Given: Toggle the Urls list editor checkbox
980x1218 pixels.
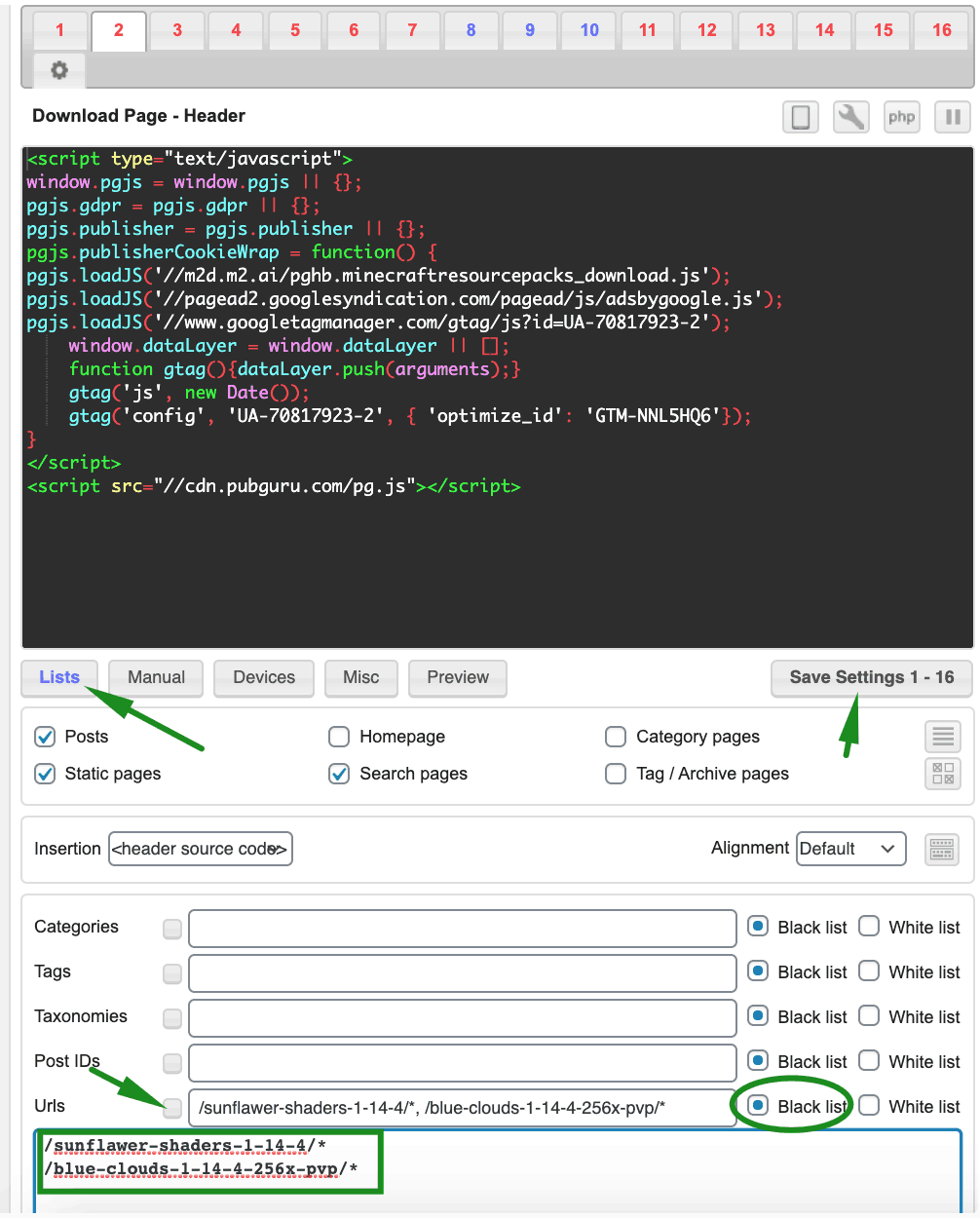Looking at the screenshot, I should click(172, 1108).
